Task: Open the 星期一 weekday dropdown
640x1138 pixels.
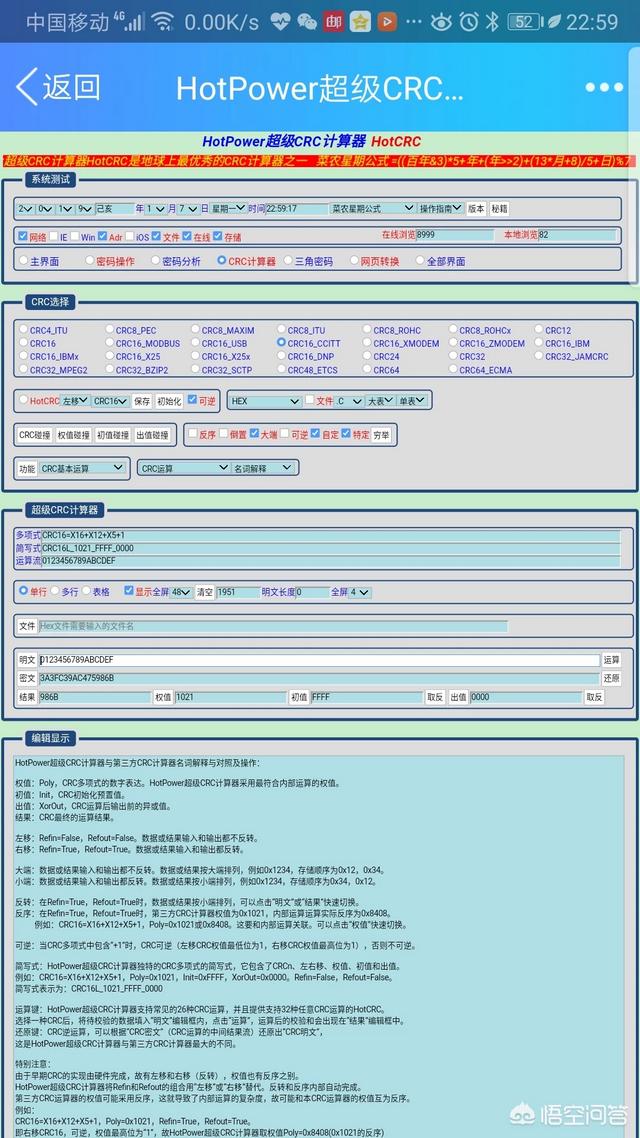Action: pyautogui.click(x=229, y=208)
